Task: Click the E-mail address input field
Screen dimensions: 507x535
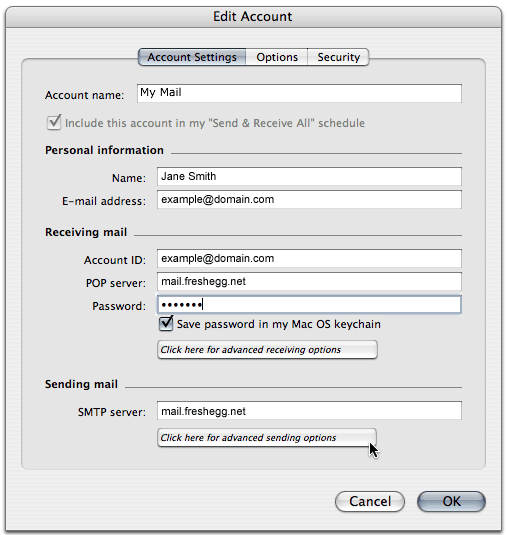Action: coord(309,200)
